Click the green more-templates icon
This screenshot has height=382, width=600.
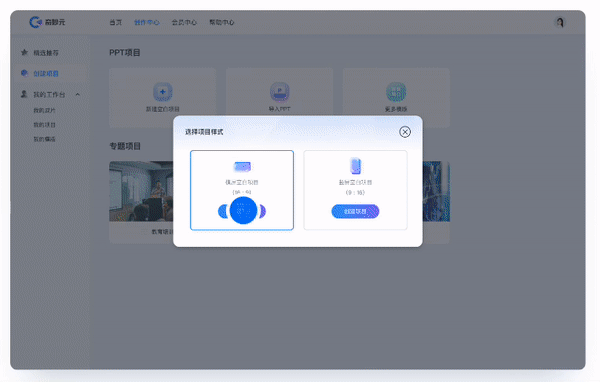pos(396,92)
